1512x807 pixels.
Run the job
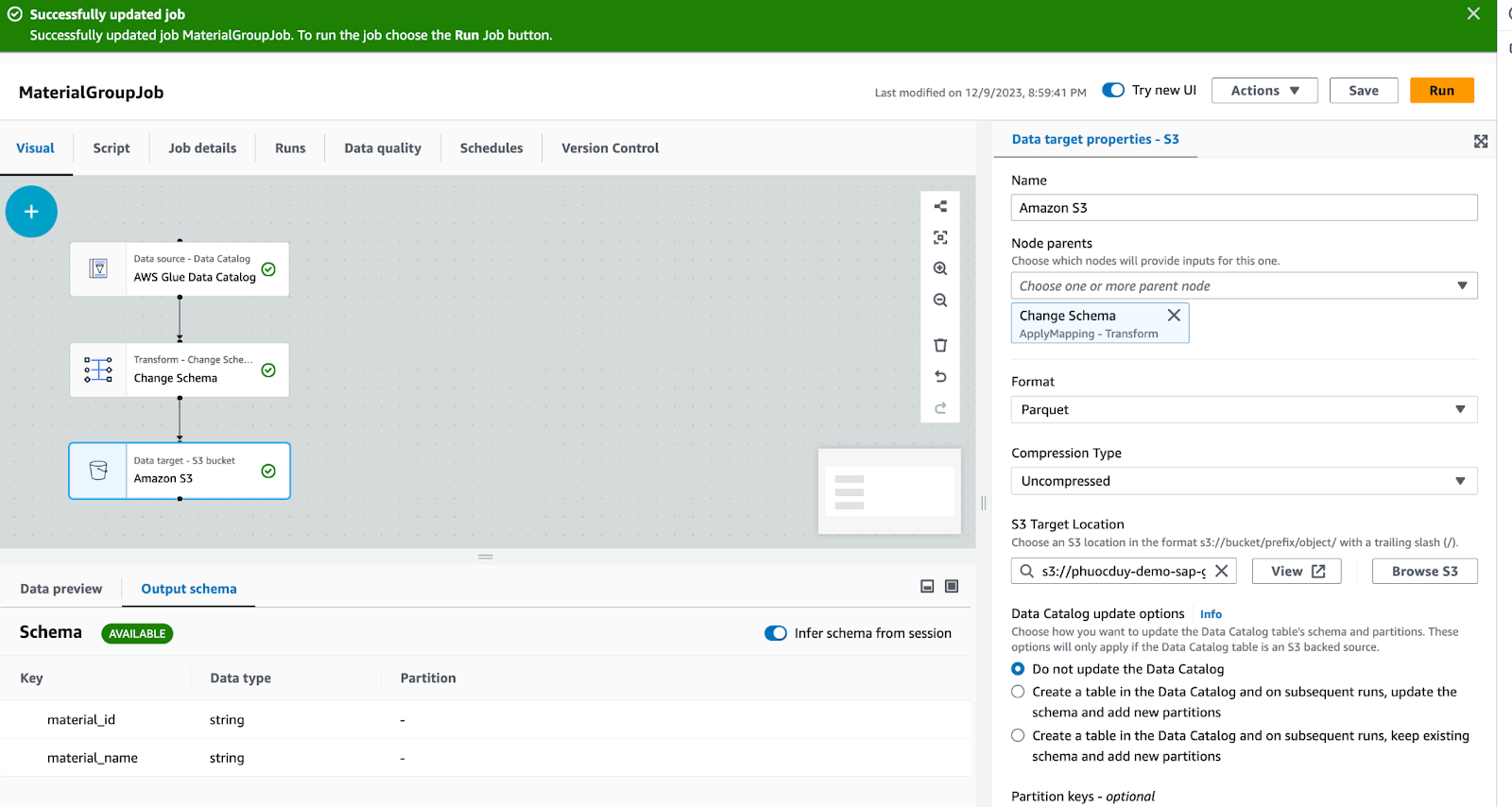(x=1442, y=91)
